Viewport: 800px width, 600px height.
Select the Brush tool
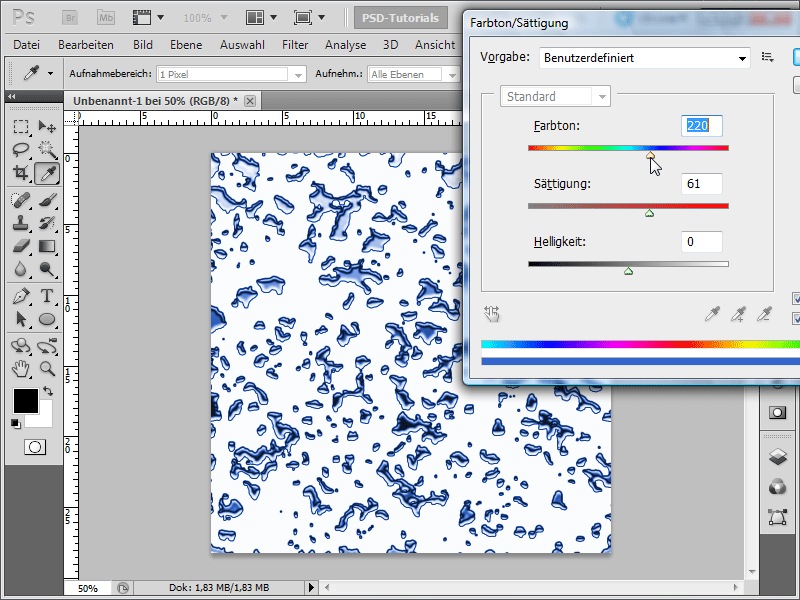[x=47, y=199]
